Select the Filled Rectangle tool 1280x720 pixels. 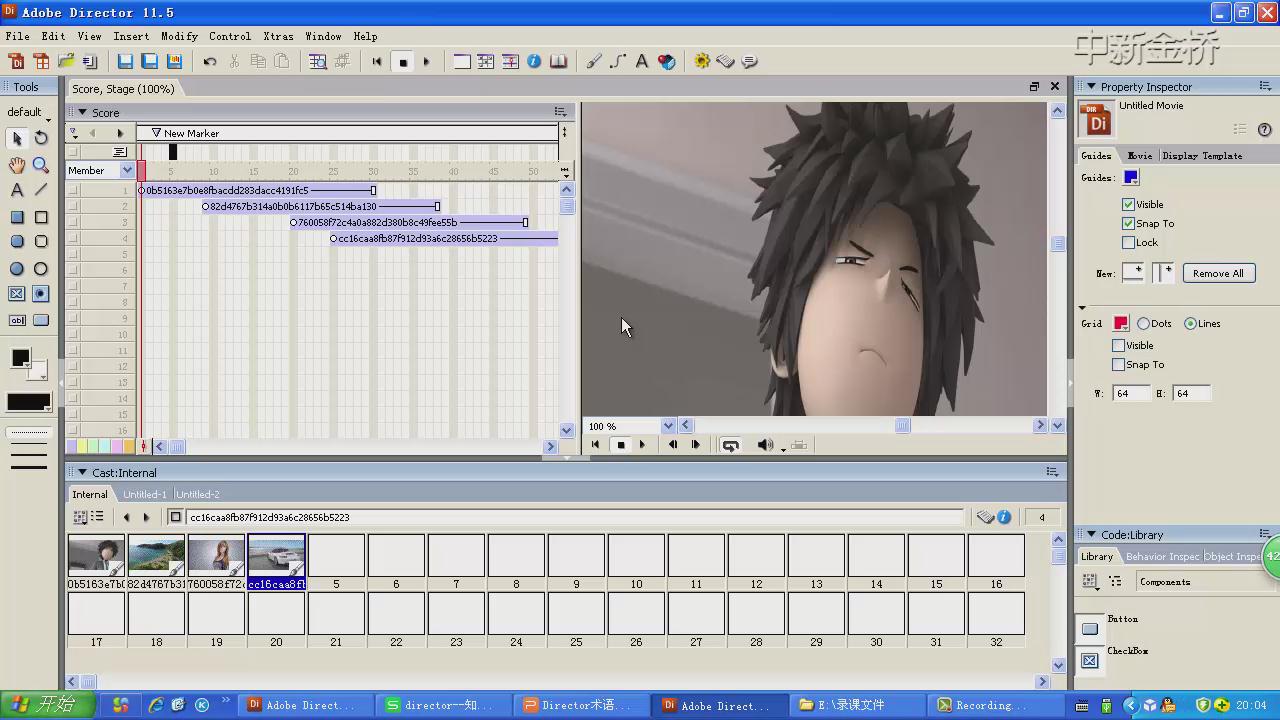click(x=17, y=217)
